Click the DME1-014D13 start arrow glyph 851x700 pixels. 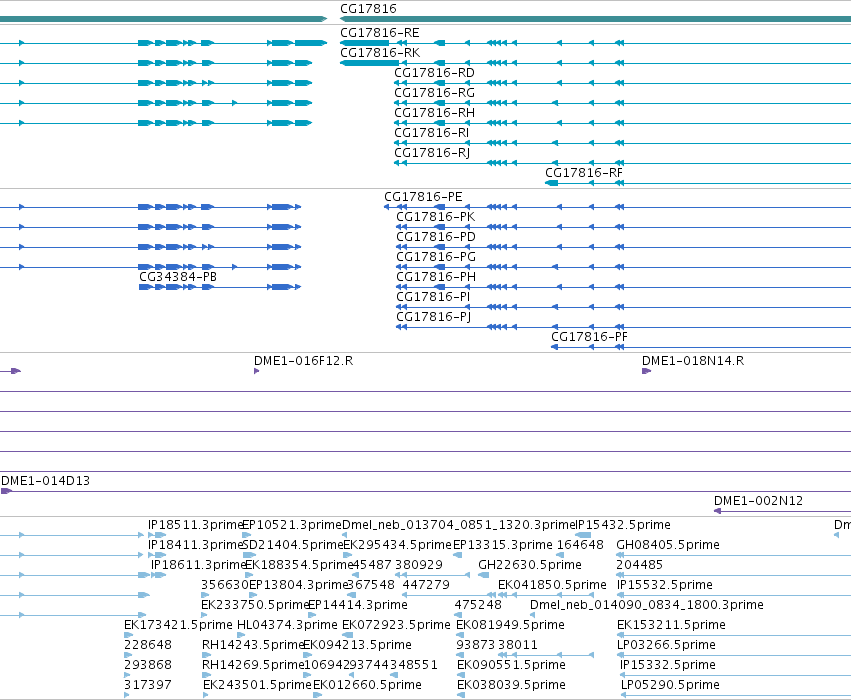point(6,491)
